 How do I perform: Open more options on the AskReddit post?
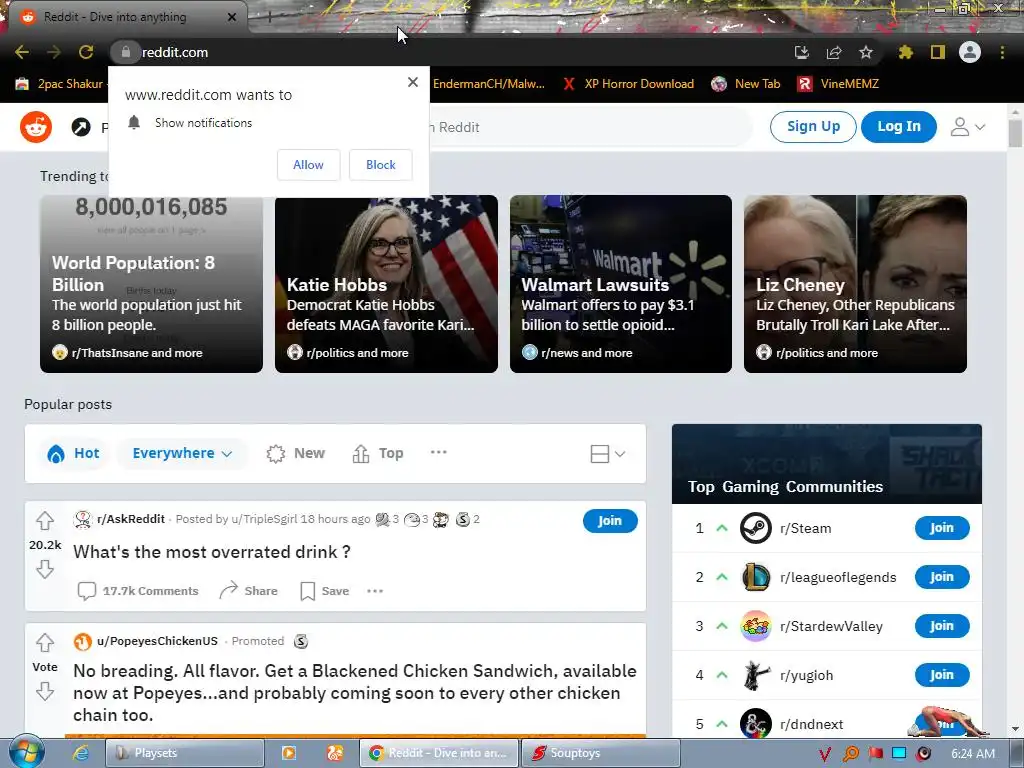point(375,591)
